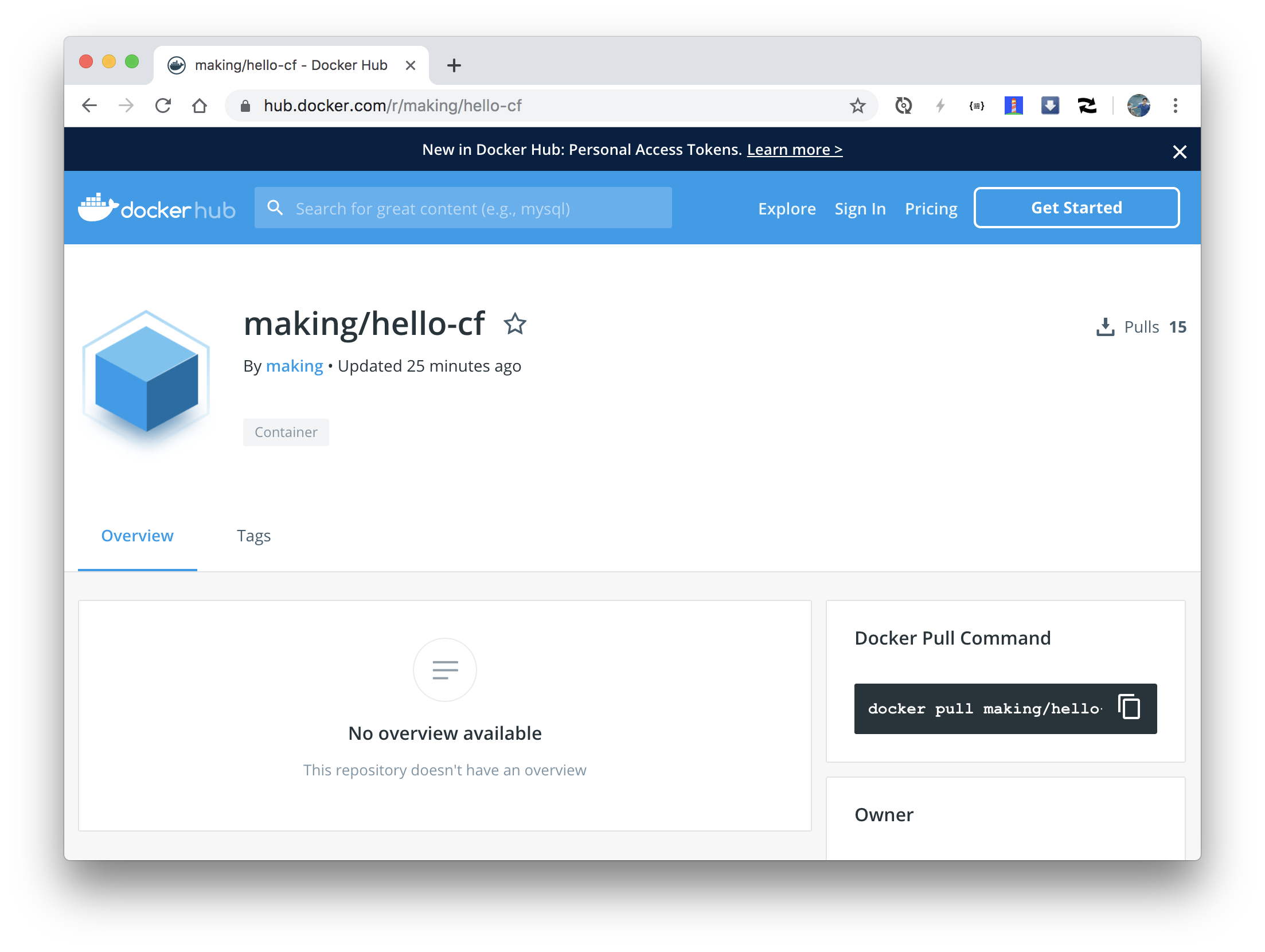The height and width of the screenshot is (952, 1265).
Task: Go to Docker Hub home via logo
Action: click(157, 208)
